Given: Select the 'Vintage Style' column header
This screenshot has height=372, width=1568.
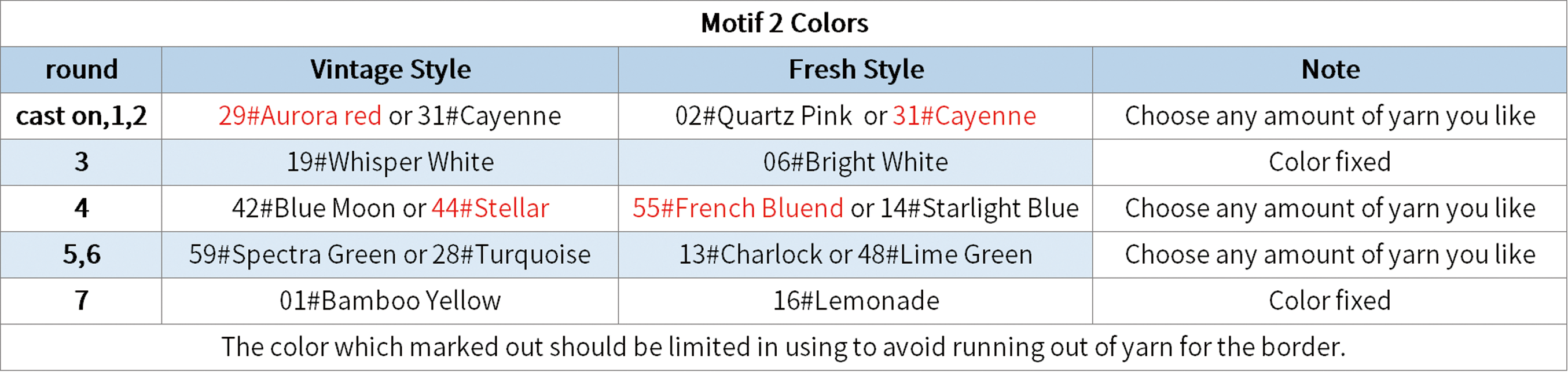Looking at the screenshot, I should pyautogui.click(x=390, y=70).
